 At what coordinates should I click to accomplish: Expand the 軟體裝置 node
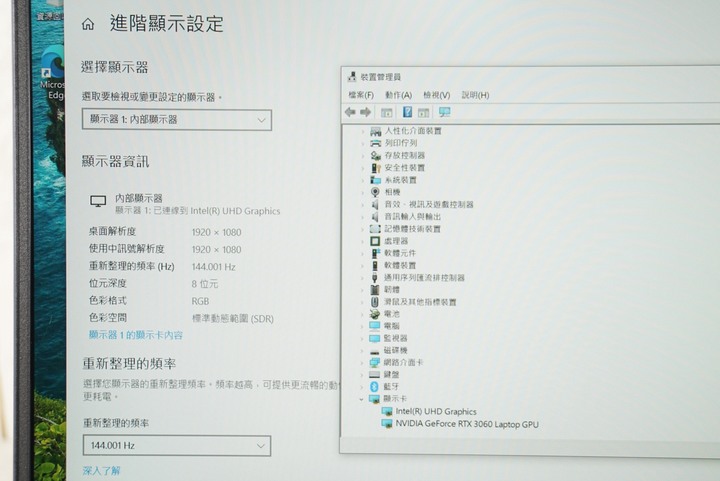[362, 266]
